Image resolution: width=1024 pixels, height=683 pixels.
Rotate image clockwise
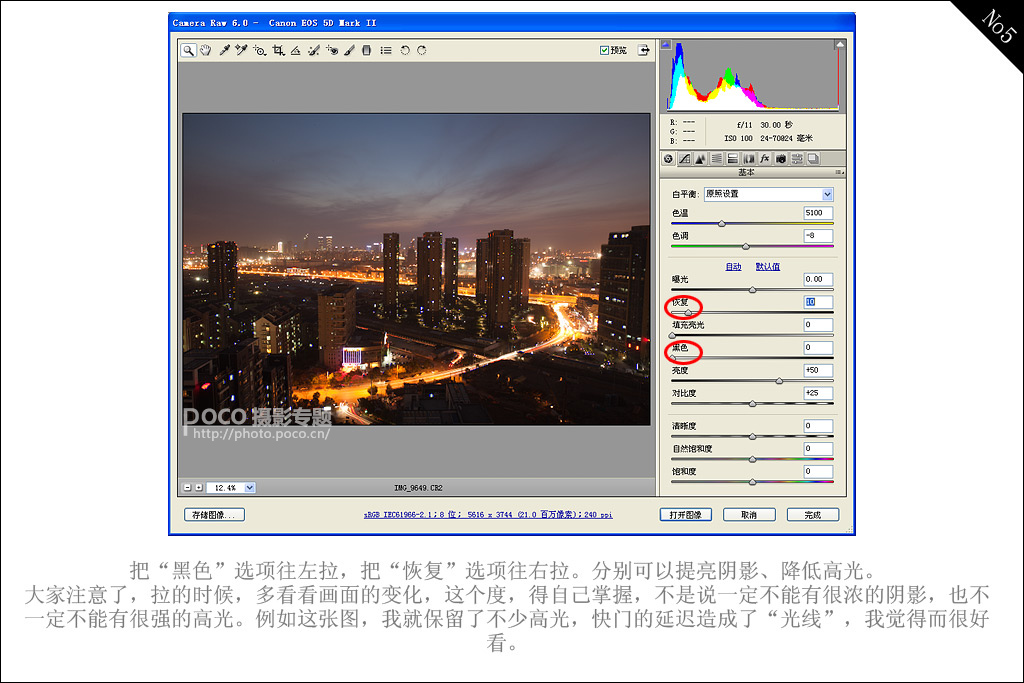click(422, 50)
